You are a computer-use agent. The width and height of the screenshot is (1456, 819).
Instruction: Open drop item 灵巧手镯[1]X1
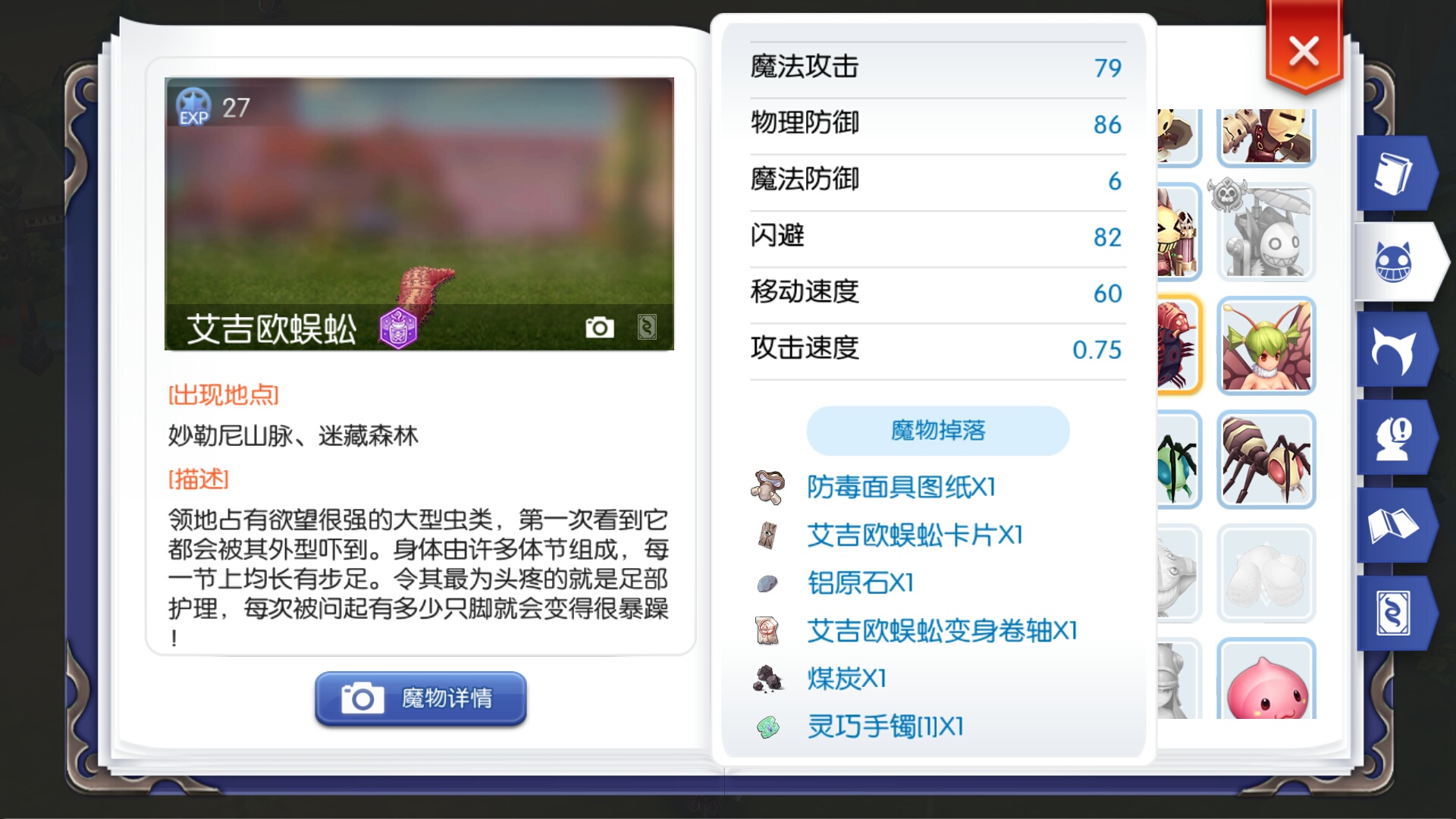tap(886, 726)
